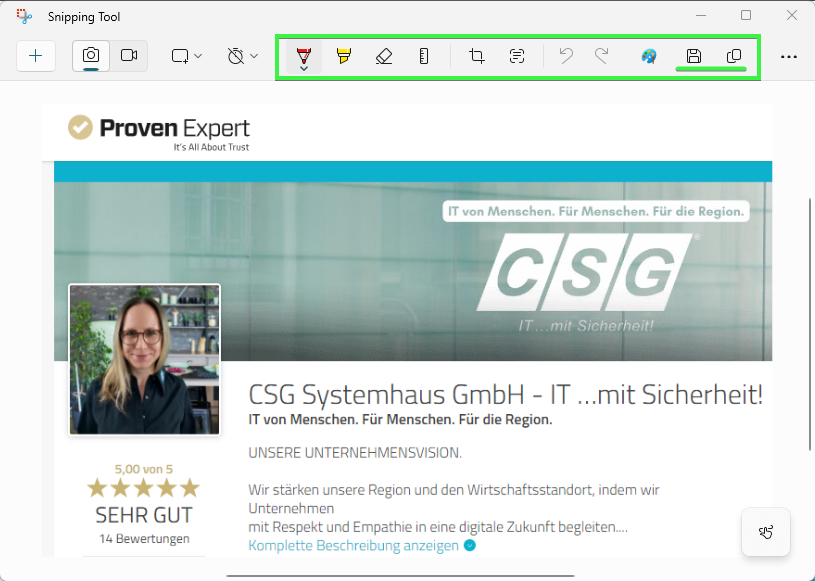Toggle touch writing button at bottom right
This screenshot has height=581, width=815.
pyautogui.click(x=766, y=532)
